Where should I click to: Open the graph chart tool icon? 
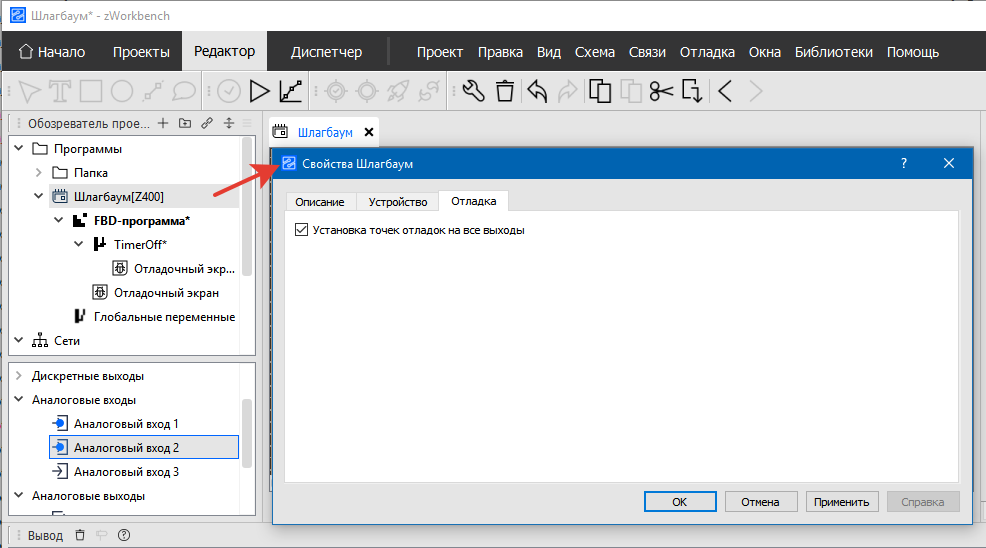[291, 92]
